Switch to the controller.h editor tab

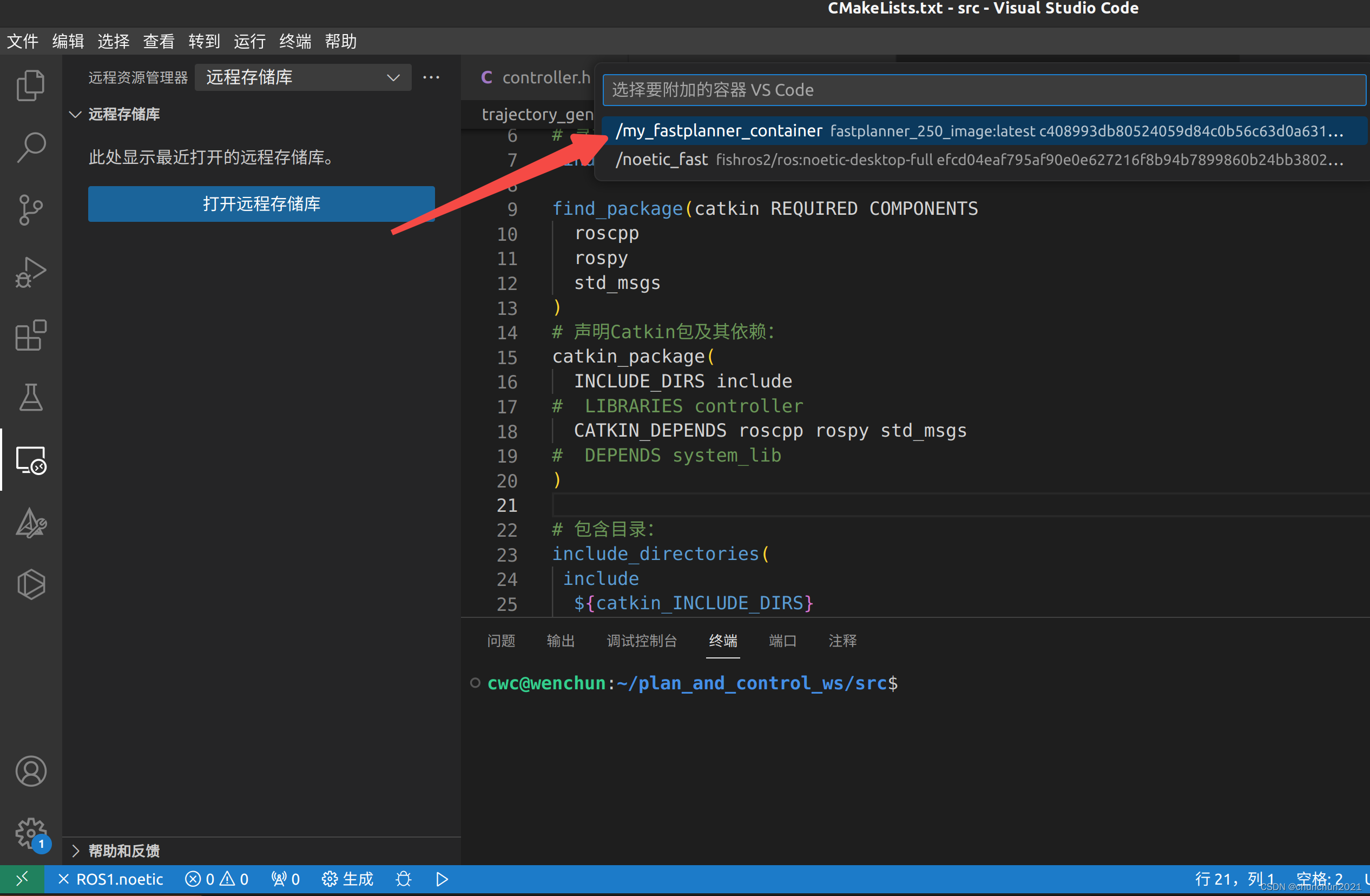coord(535,77)
